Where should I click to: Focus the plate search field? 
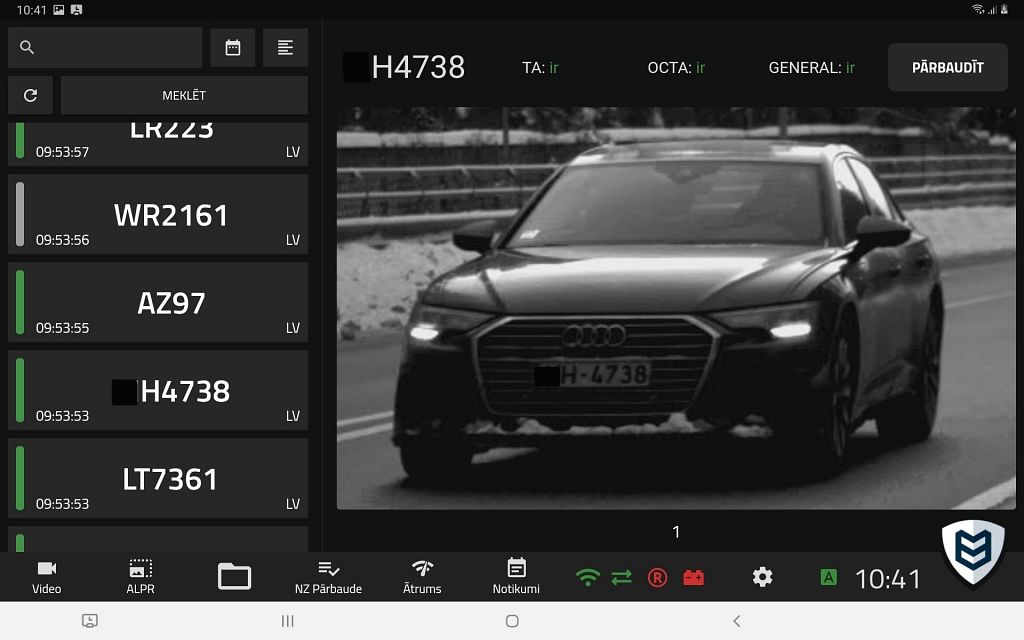tap(105, 48)
